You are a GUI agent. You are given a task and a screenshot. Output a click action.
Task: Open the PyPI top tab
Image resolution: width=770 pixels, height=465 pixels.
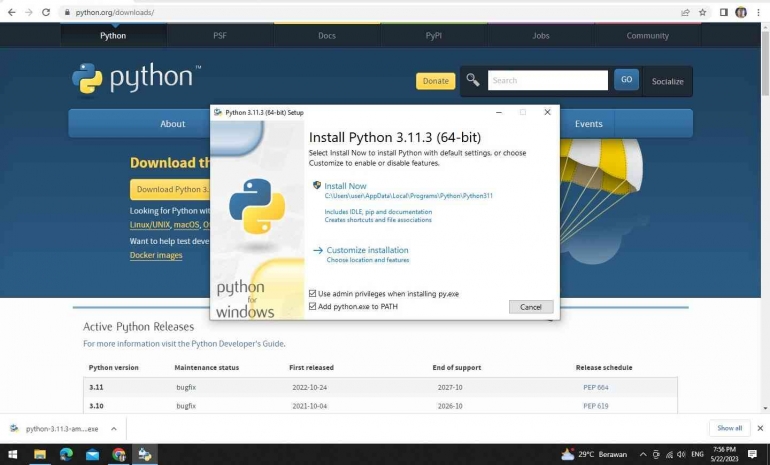pyautogui.click(x=434, y=35)
